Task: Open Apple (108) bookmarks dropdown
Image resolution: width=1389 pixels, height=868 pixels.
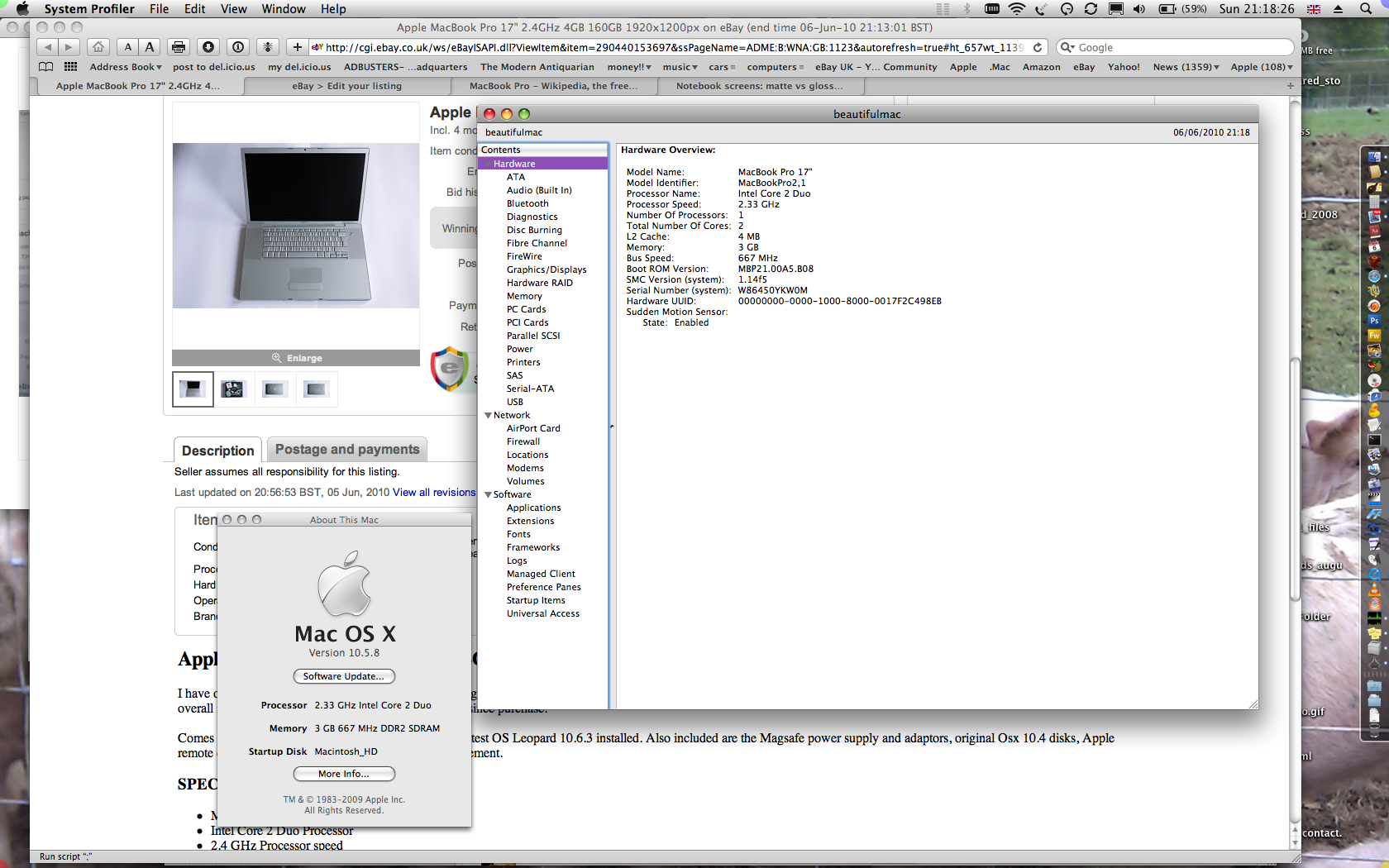Action: (1262, 67)
